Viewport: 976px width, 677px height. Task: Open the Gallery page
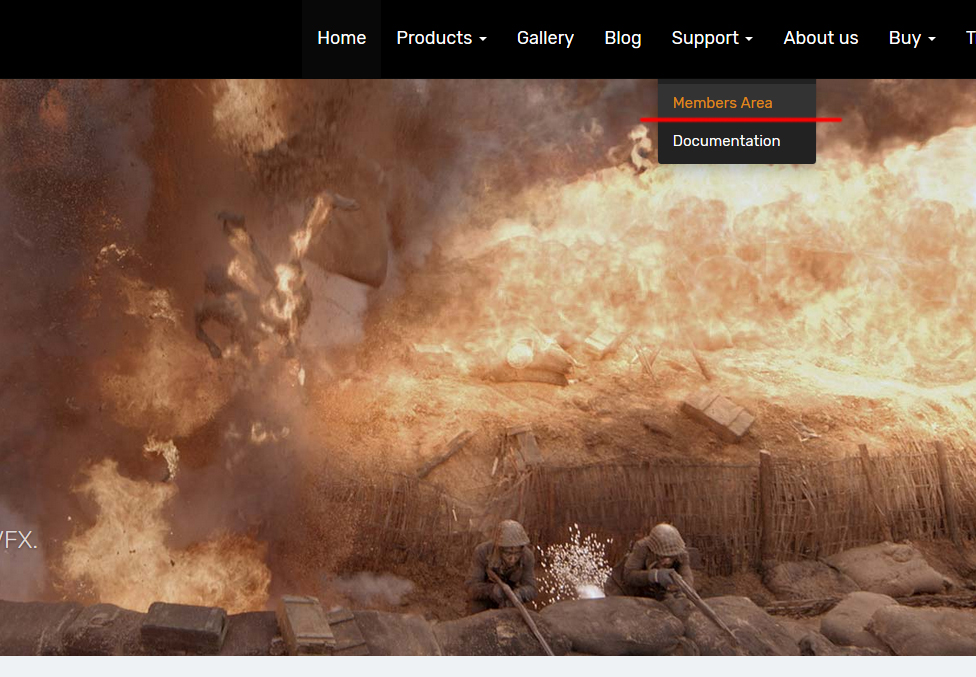click(x=545, y=38)
